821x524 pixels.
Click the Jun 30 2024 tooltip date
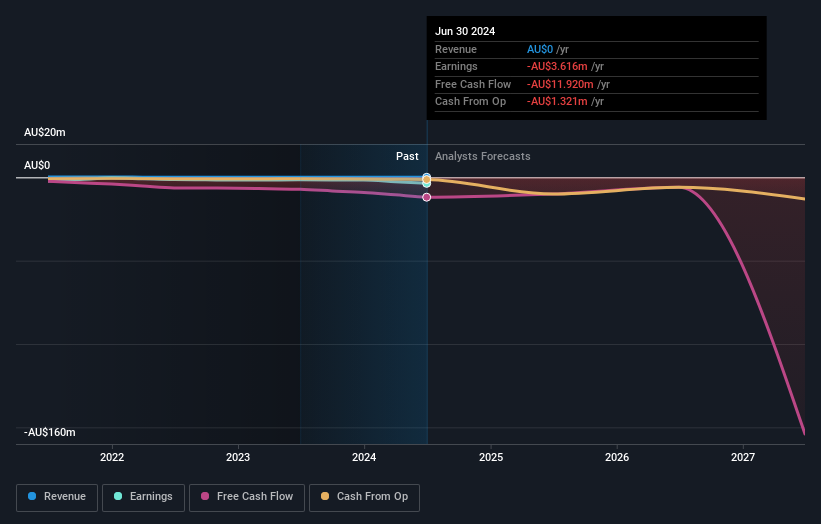465,31
